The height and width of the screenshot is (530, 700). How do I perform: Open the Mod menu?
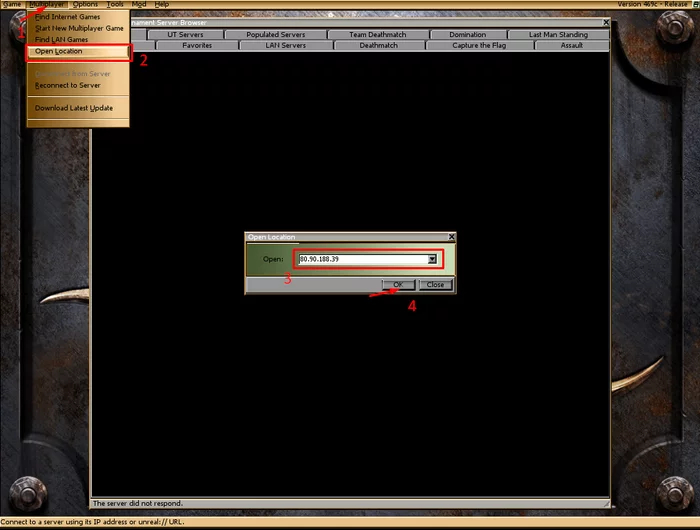[138, 4]
